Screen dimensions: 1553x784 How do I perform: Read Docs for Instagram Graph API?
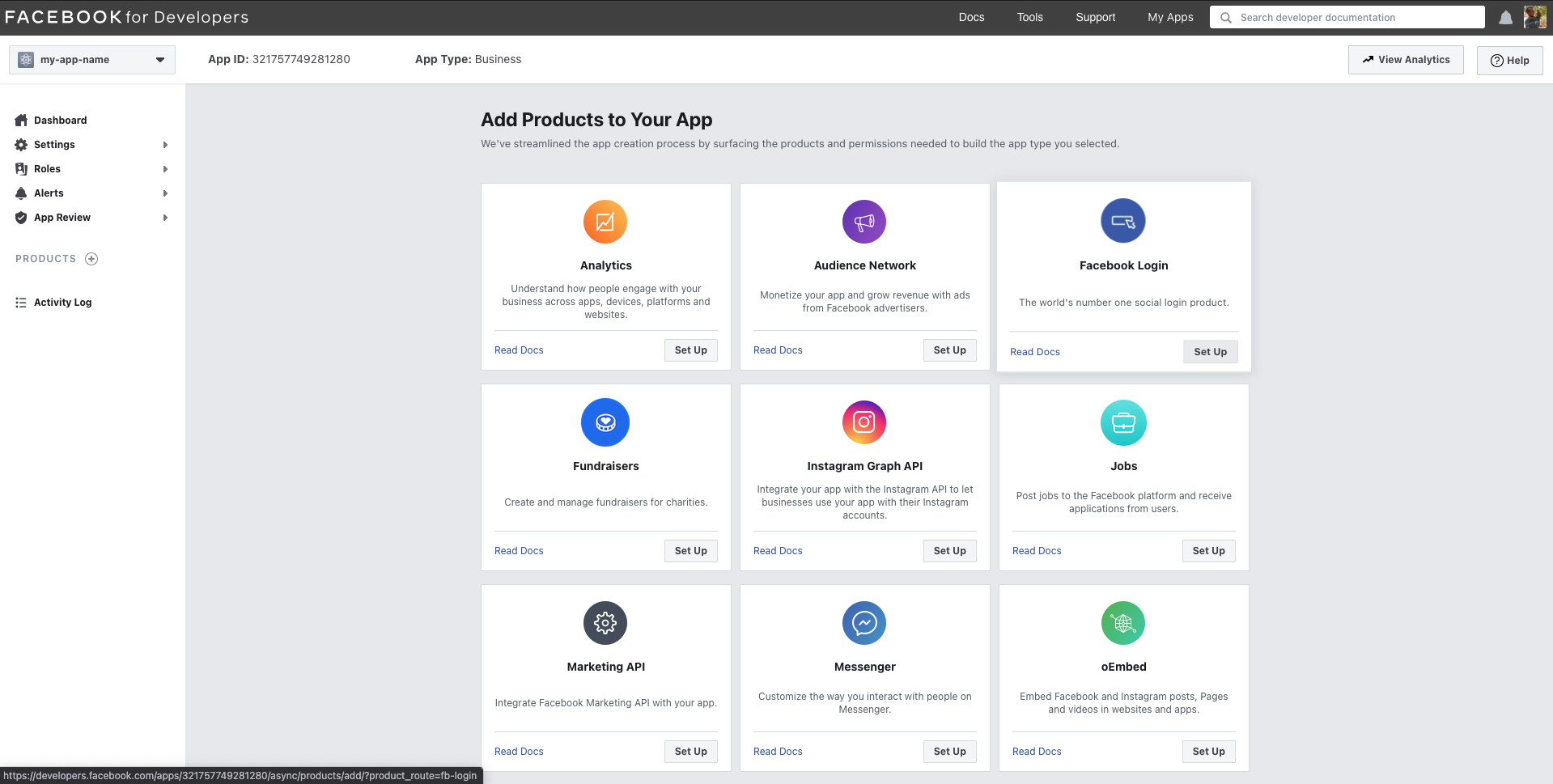pos(778,551)
